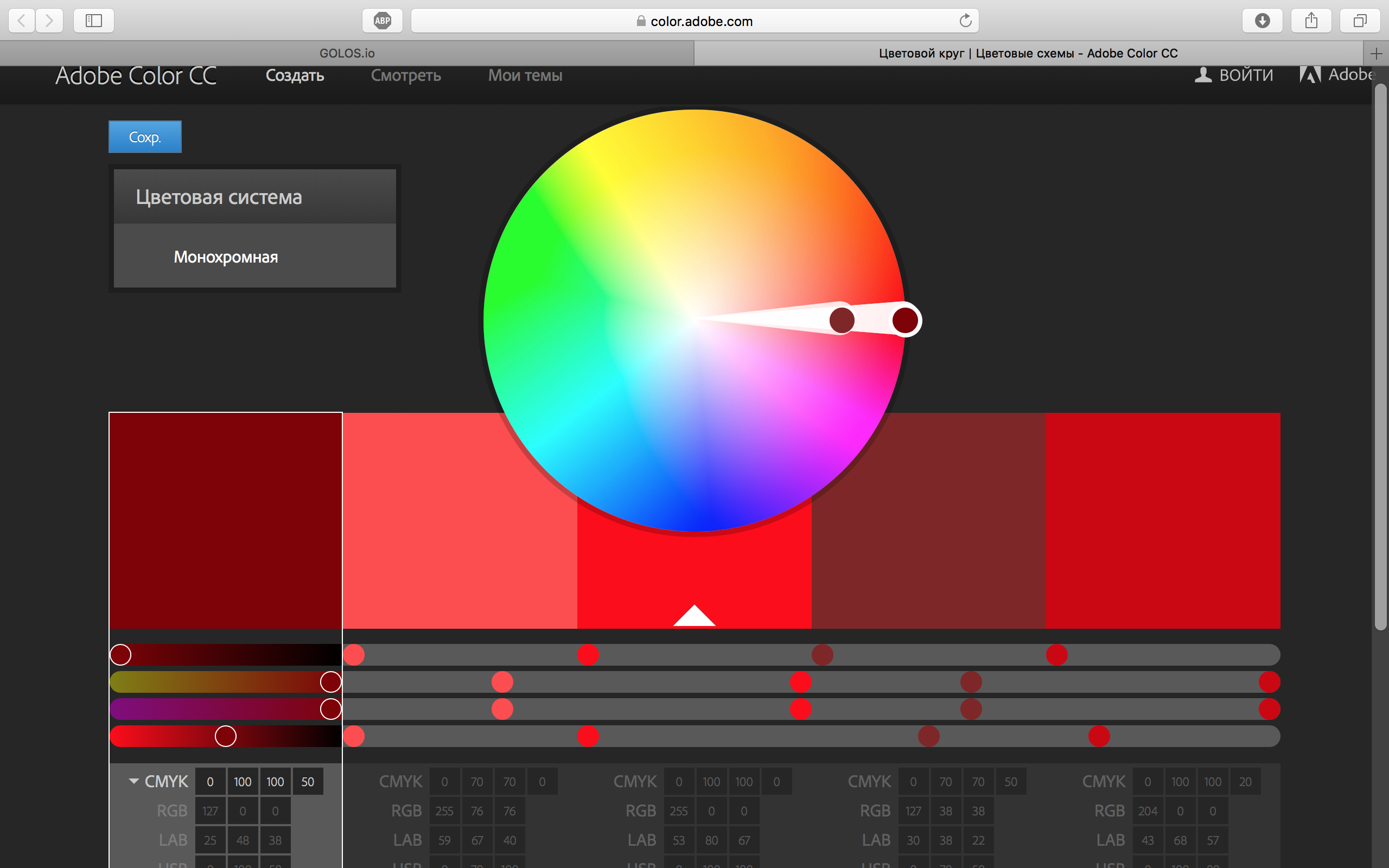Click active swatch RGB red field 127
1389x868 pixels.
pyautogui.click(x=210, y=810)
